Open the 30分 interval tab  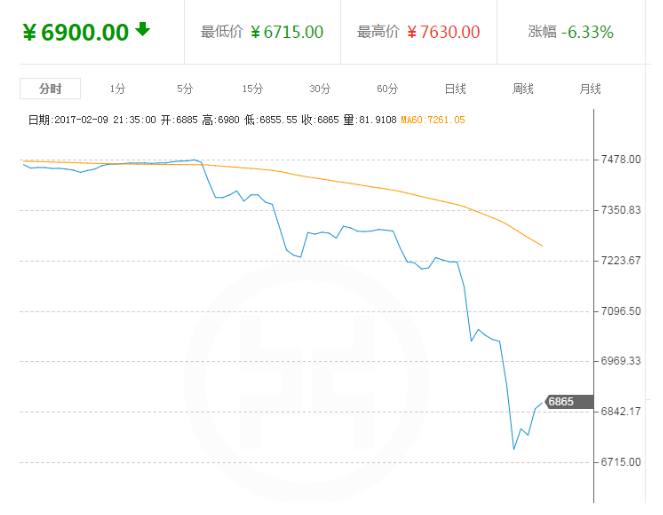point(320,89)
